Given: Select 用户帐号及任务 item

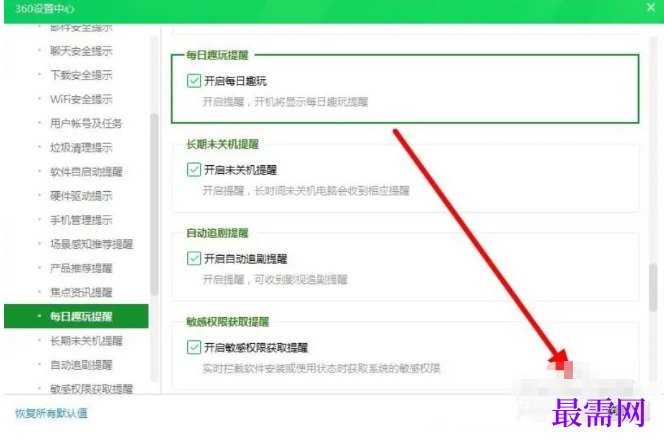Looking at the screenshot, I should point(86,123).
